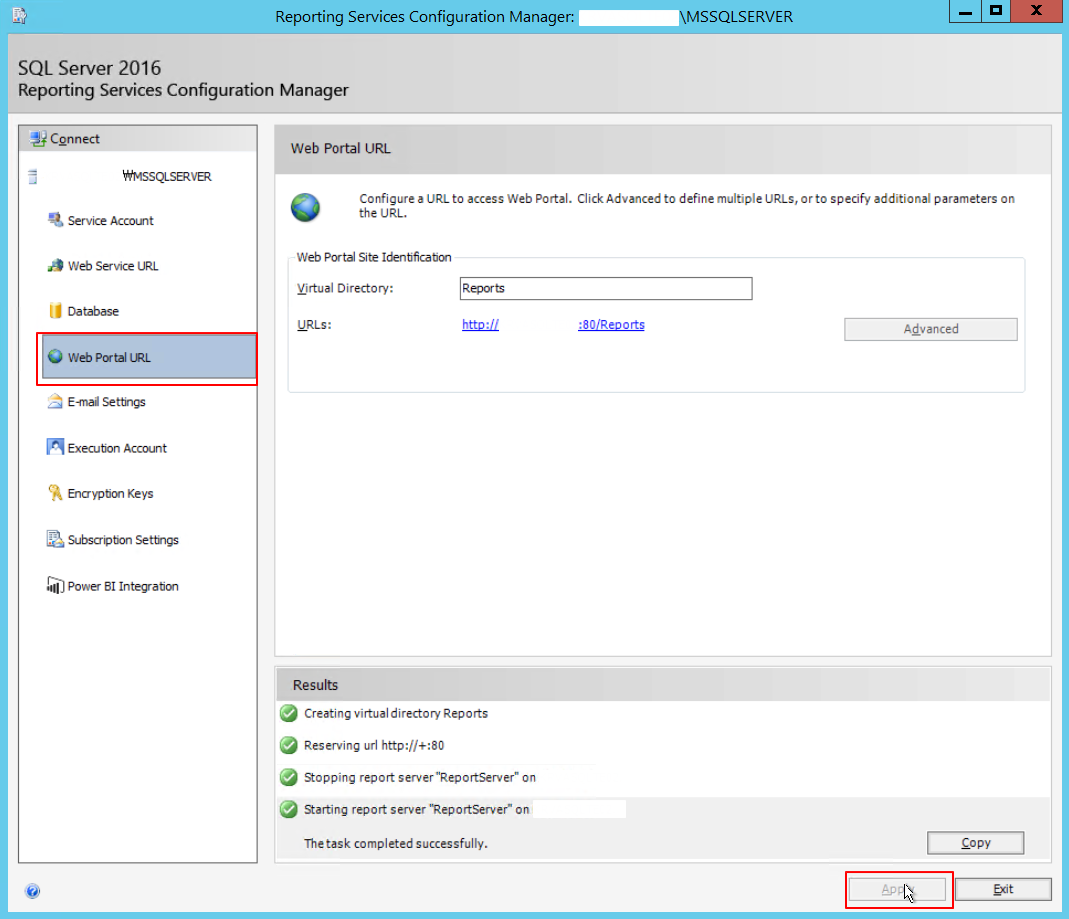Click the 'Creating virtual directory Reports' result line
Screen dimensions: 1069x919
395,713
